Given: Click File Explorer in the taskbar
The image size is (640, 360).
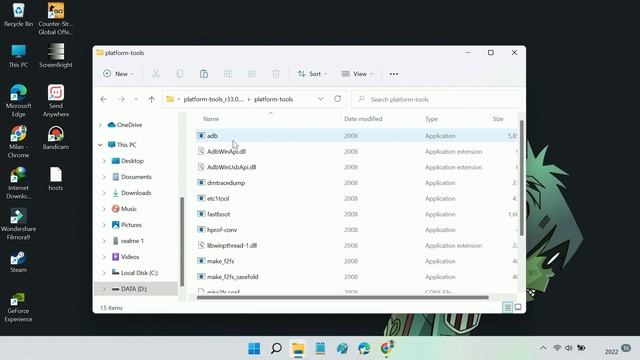Looking at the screenshot, I should 298,349.
